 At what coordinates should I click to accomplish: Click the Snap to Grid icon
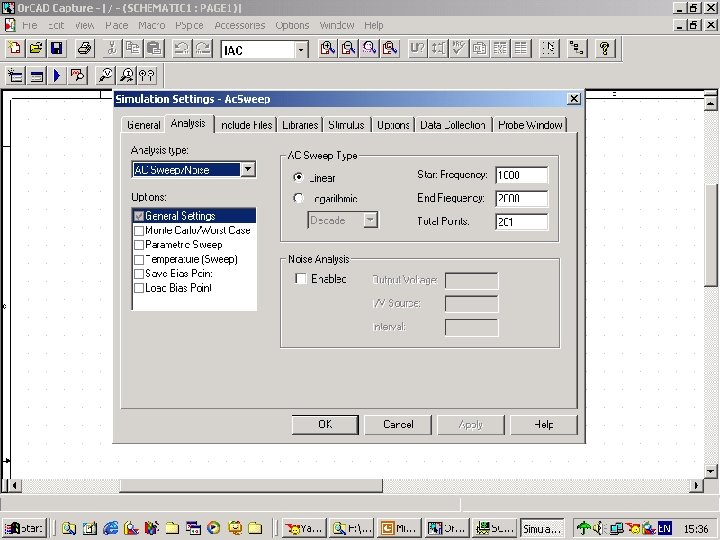point(549,48)
